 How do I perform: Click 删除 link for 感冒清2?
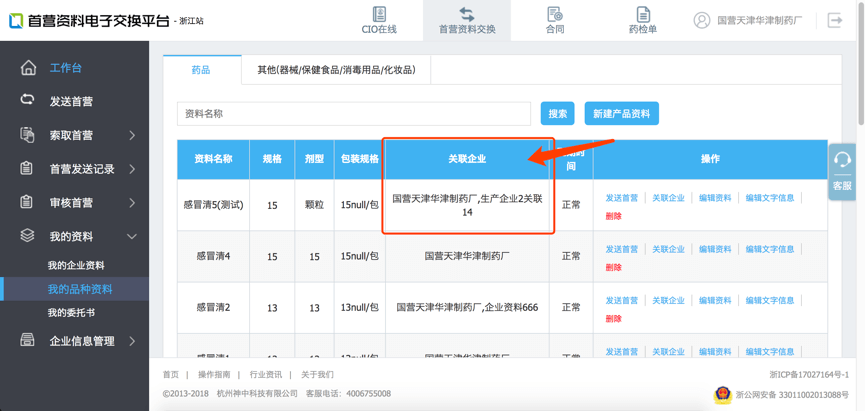coord(613,318)
